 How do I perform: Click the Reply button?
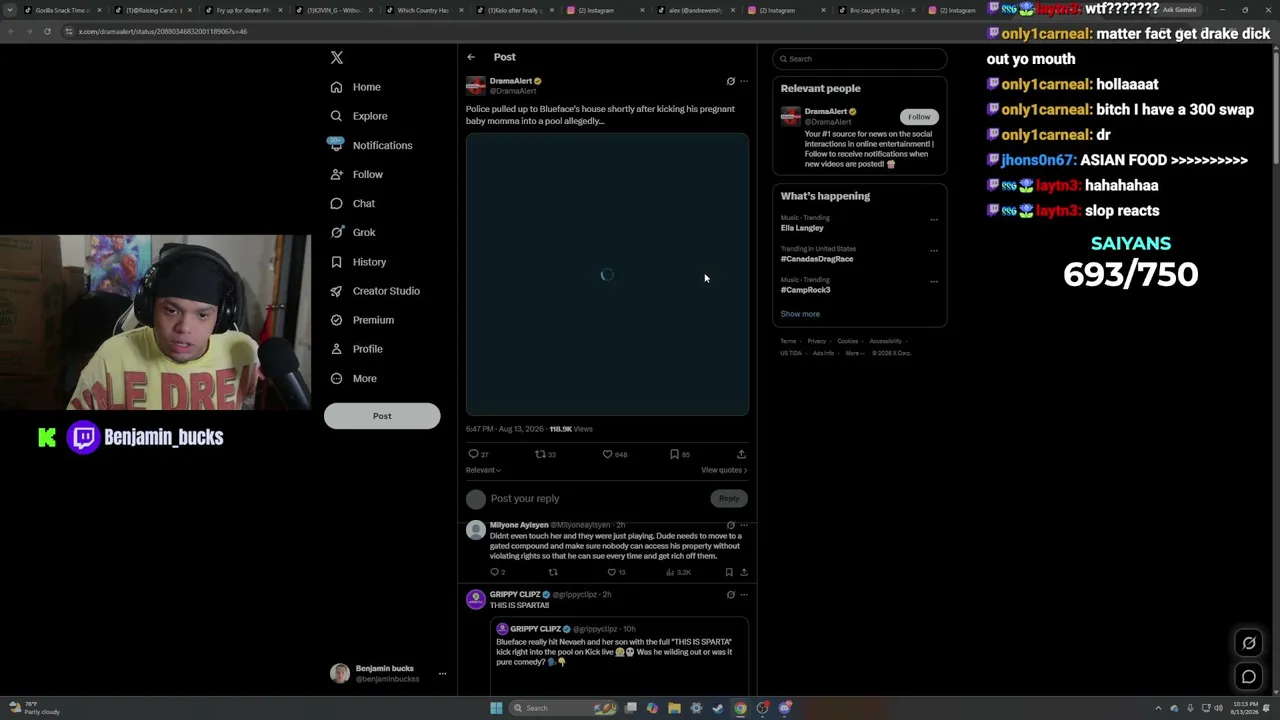click(x=729, y=498)
